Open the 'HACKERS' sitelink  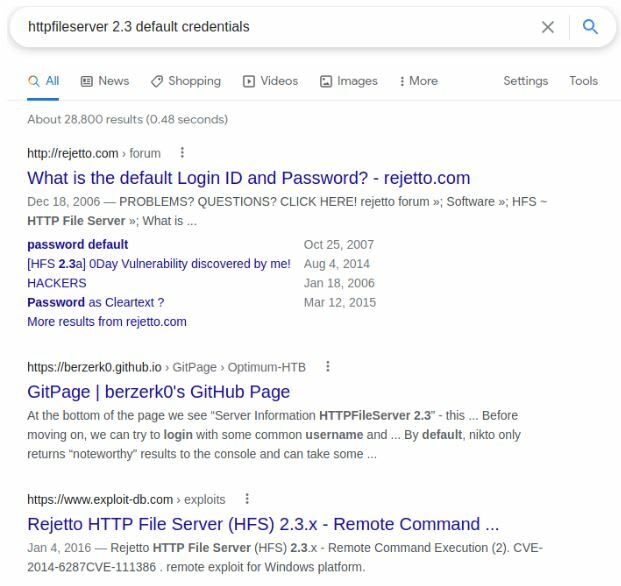(57, 283)
